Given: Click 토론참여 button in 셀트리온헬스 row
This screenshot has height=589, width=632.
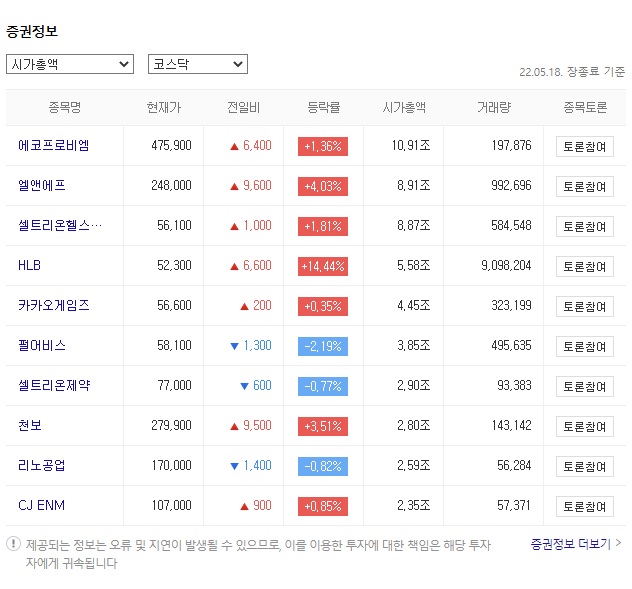Looking at the screenshot, I should (585, 226).
